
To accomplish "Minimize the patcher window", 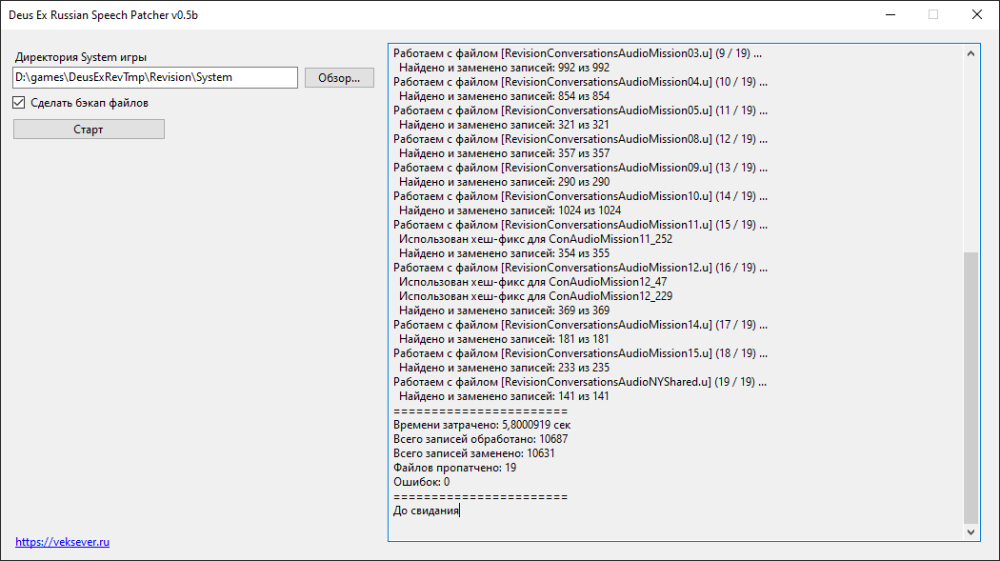I will click(890, 15).
